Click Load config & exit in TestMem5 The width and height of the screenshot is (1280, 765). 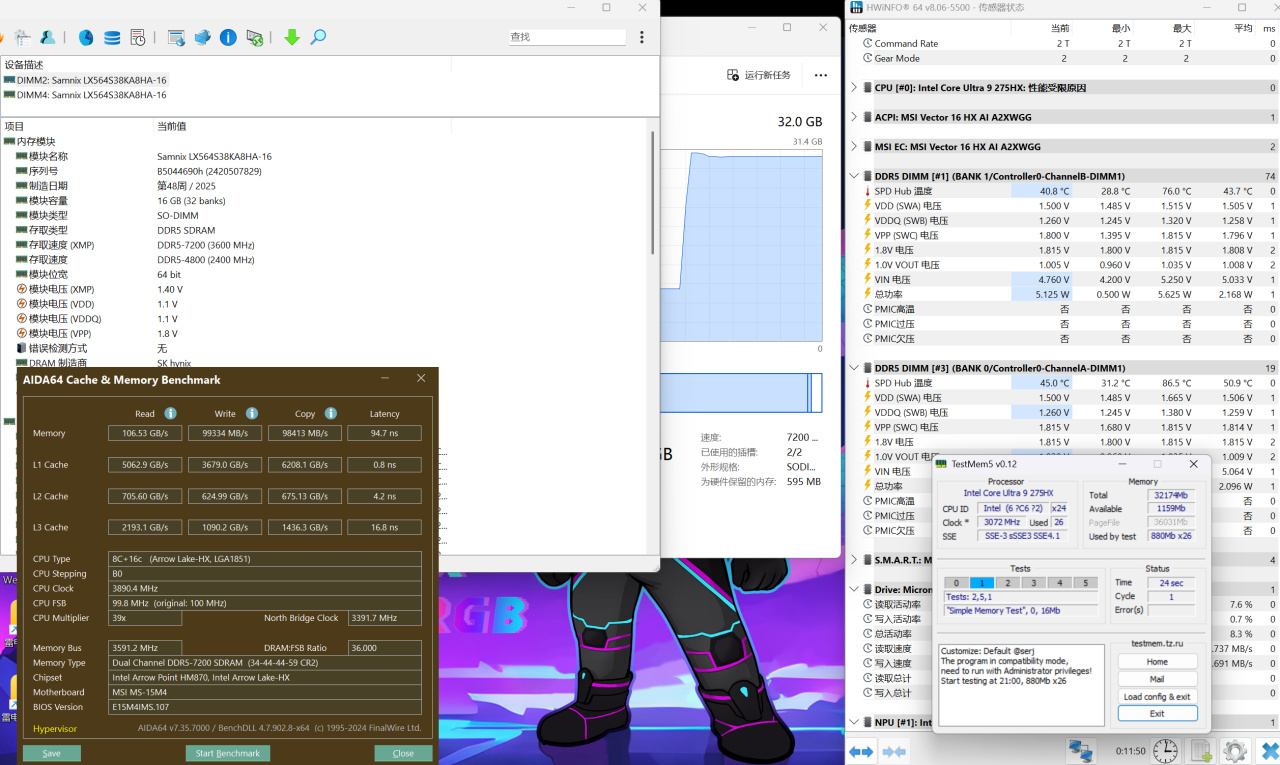point(1157,696)
